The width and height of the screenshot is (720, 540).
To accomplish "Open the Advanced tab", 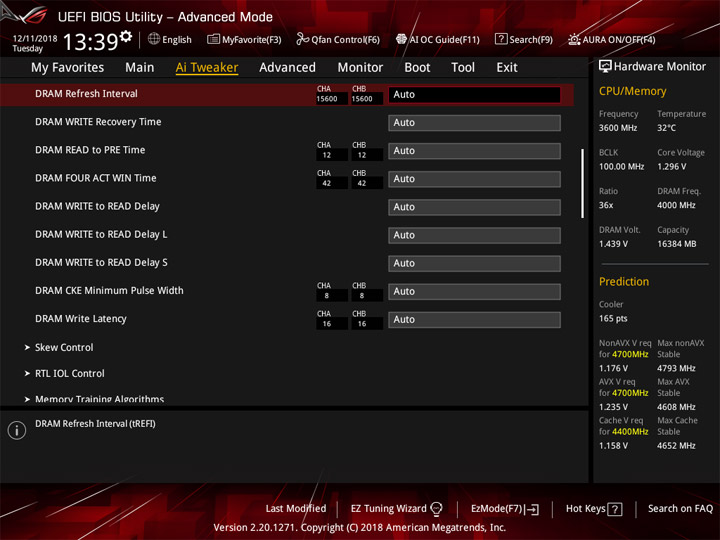I will (x=287, y=68).
